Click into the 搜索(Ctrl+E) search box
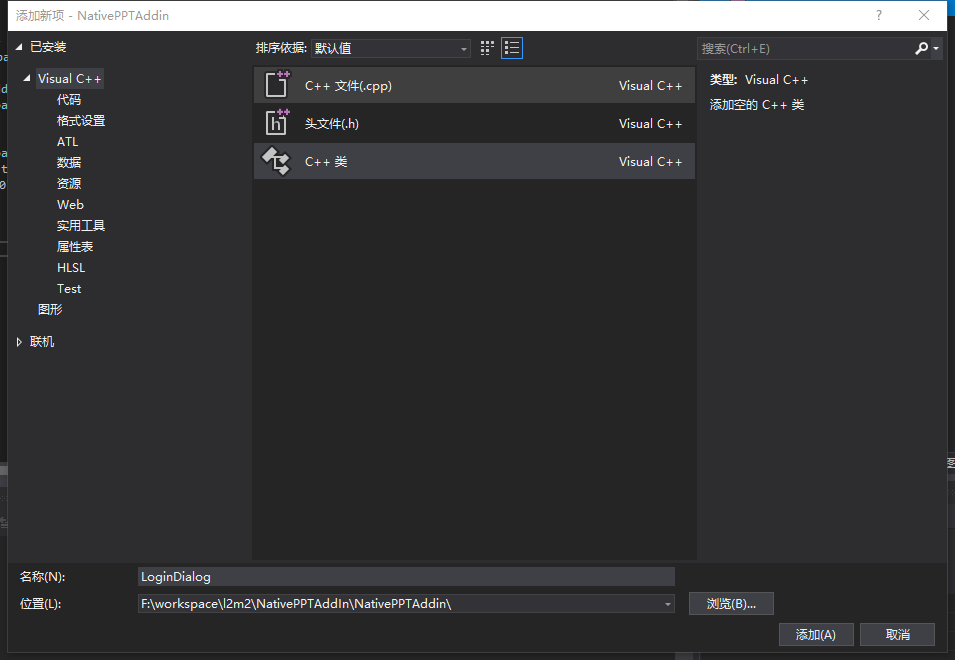Image resolution: width=955 pixels, height=660 pixels. (805, 49)
